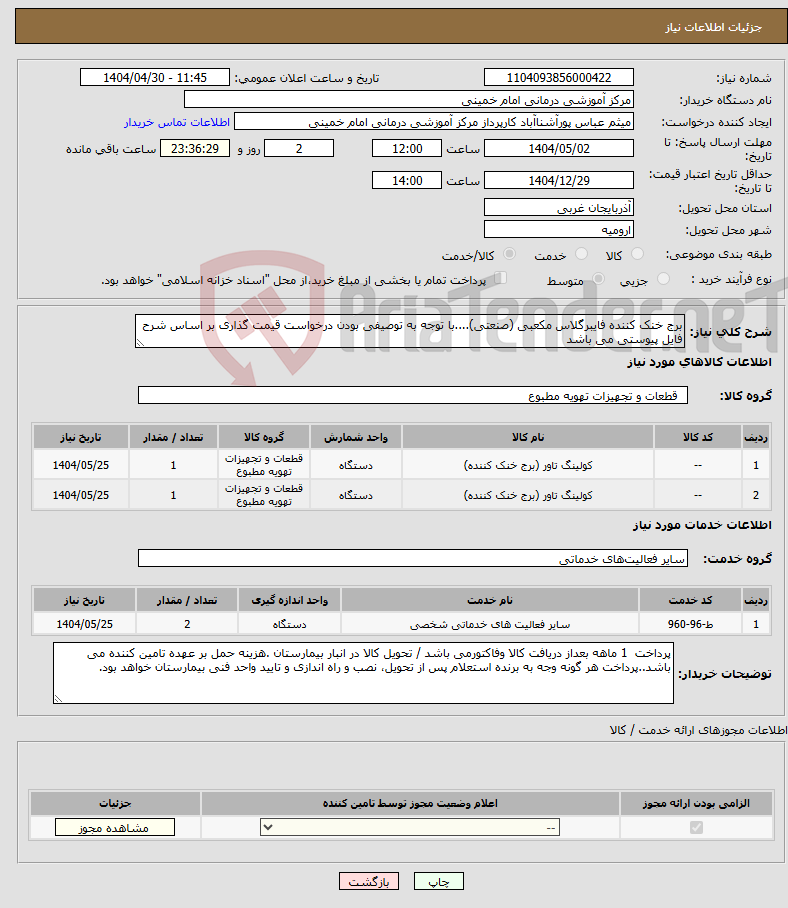Click the date 1404/05/25 in goods row 1
This screenshot has height=908, width=788.
80,465
